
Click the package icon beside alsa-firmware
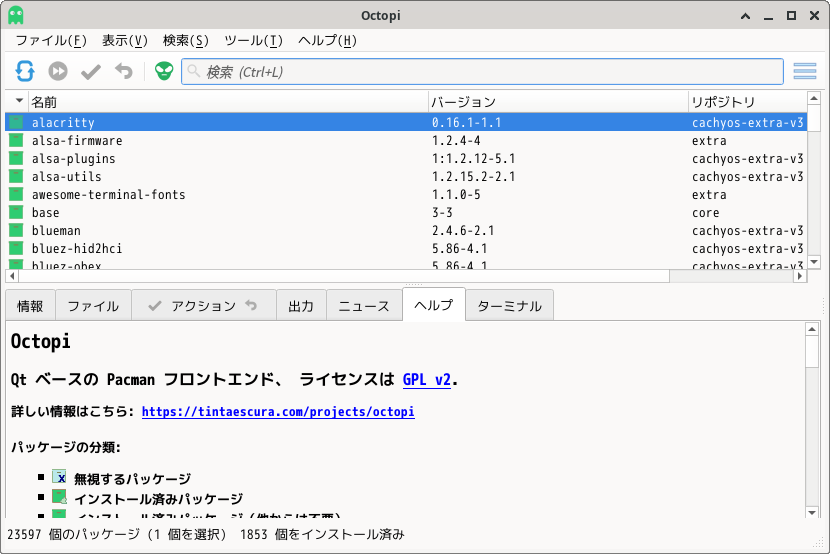click(x=16, y=140)
